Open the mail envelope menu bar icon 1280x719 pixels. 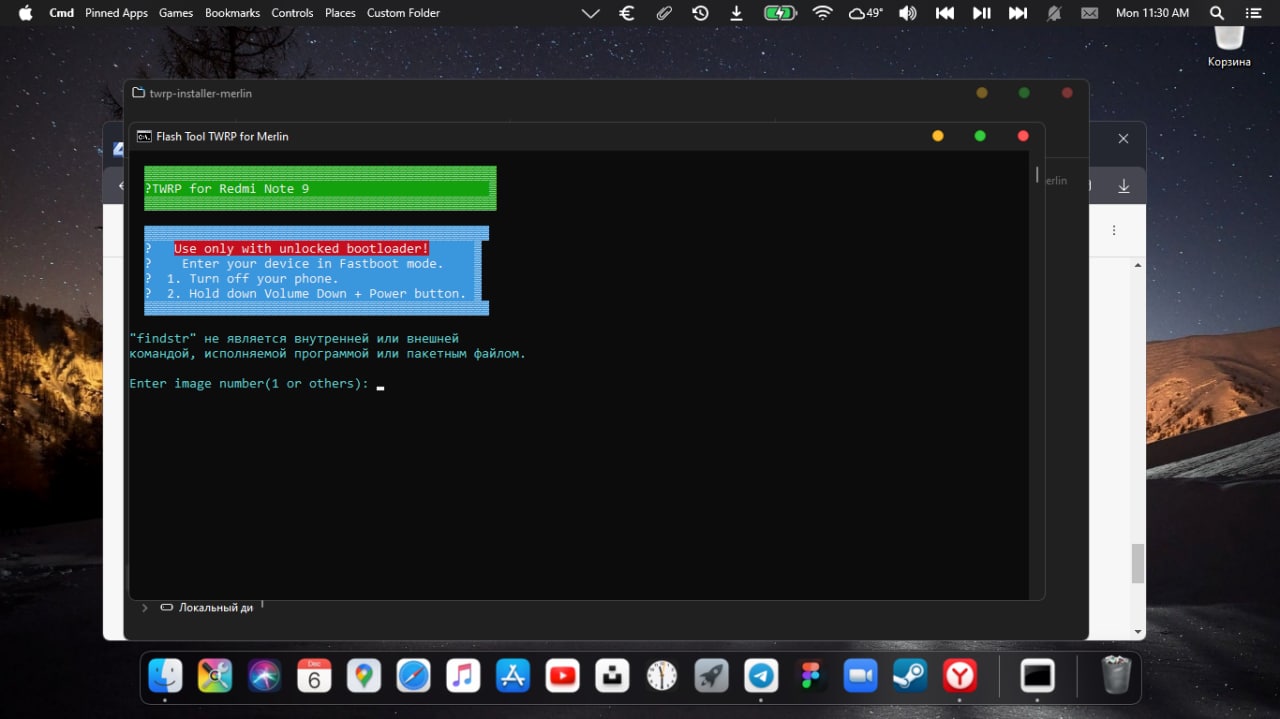(x=1090, y=13)
